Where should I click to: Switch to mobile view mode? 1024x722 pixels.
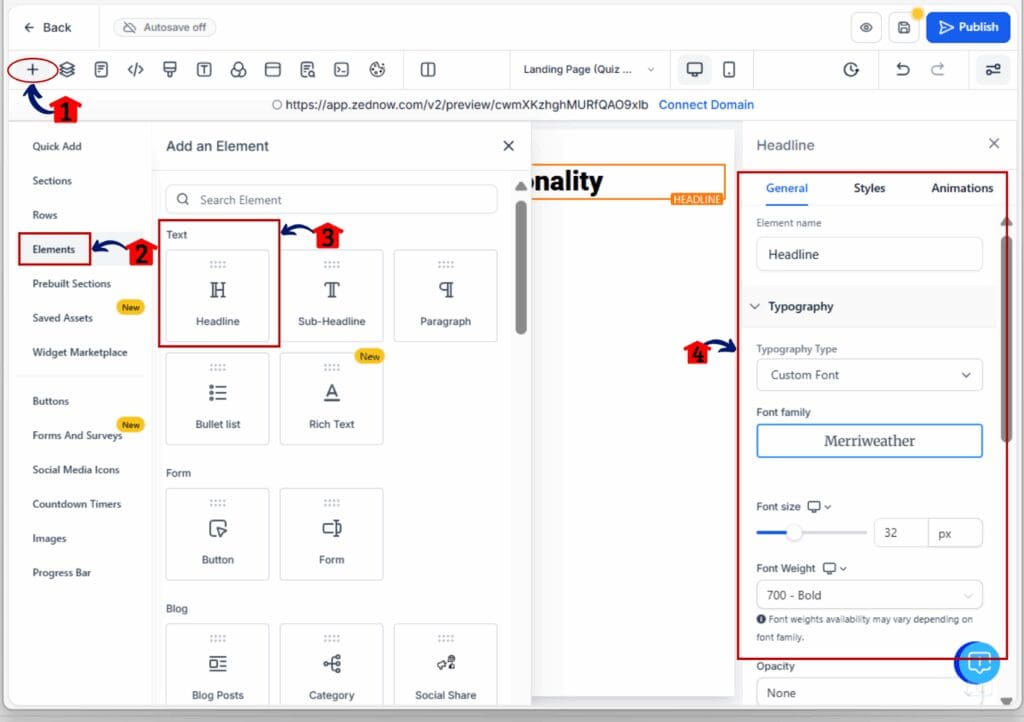tap(729, 70)
